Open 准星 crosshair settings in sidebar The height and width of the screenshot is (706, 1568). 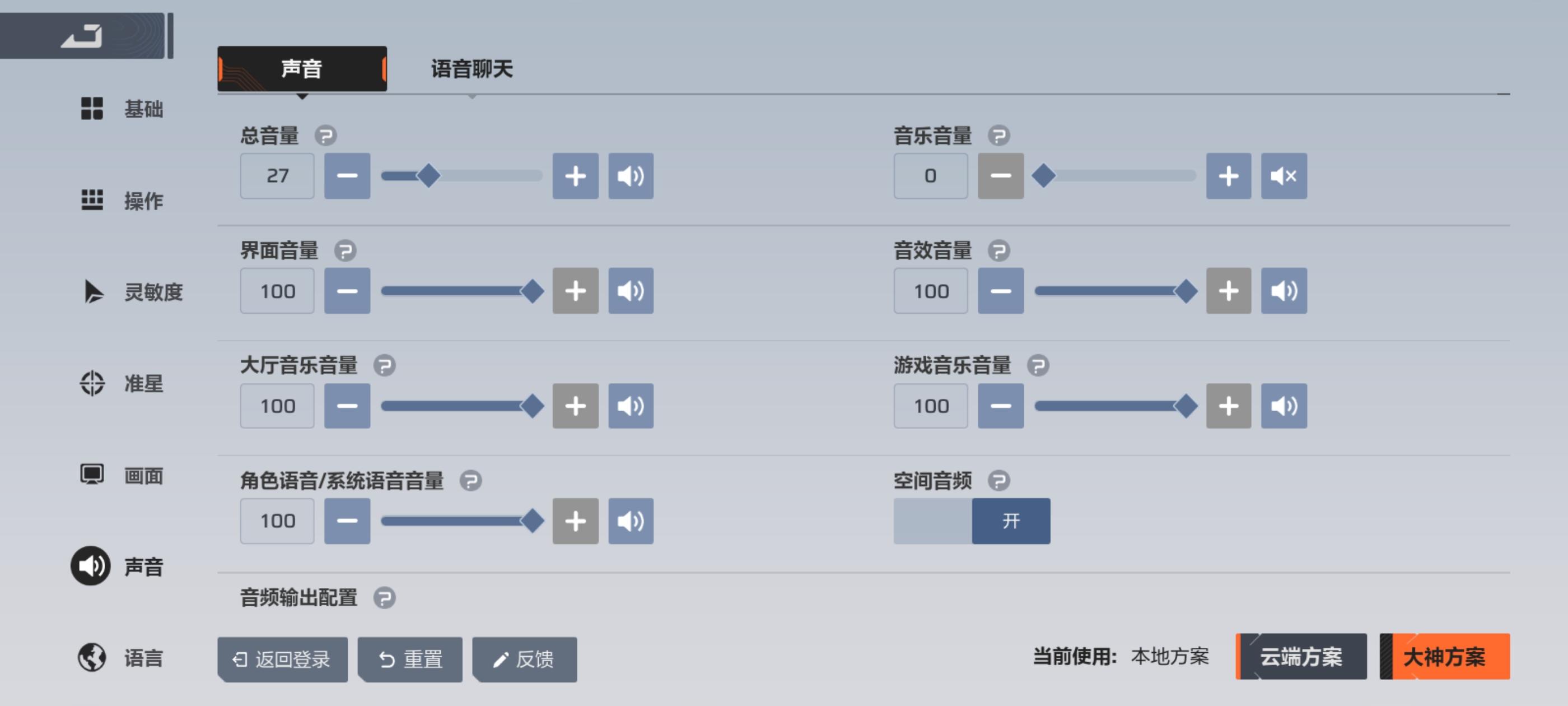tap(122, 383)
